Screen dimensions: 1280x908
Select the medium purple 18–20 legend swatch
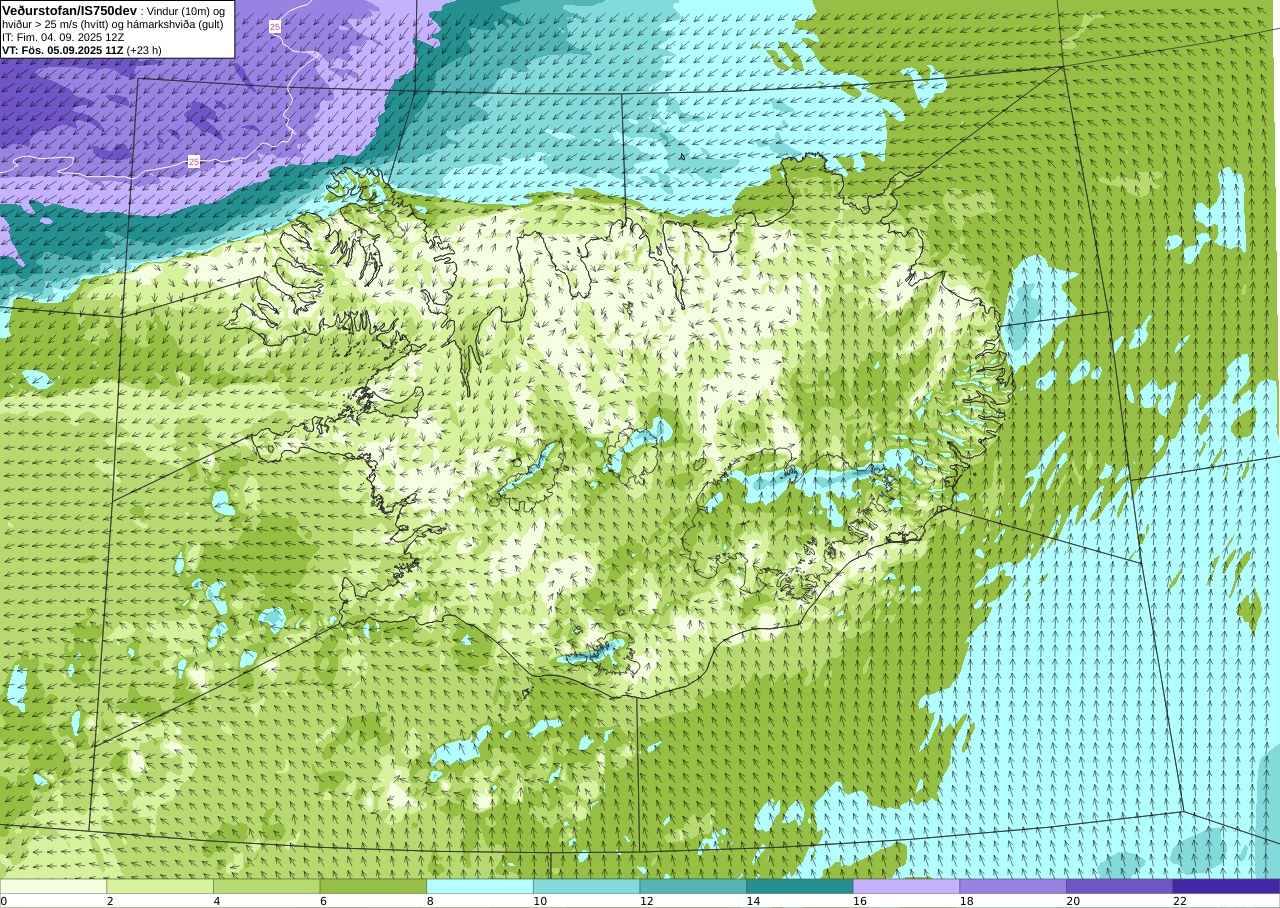click(1013, 886)
